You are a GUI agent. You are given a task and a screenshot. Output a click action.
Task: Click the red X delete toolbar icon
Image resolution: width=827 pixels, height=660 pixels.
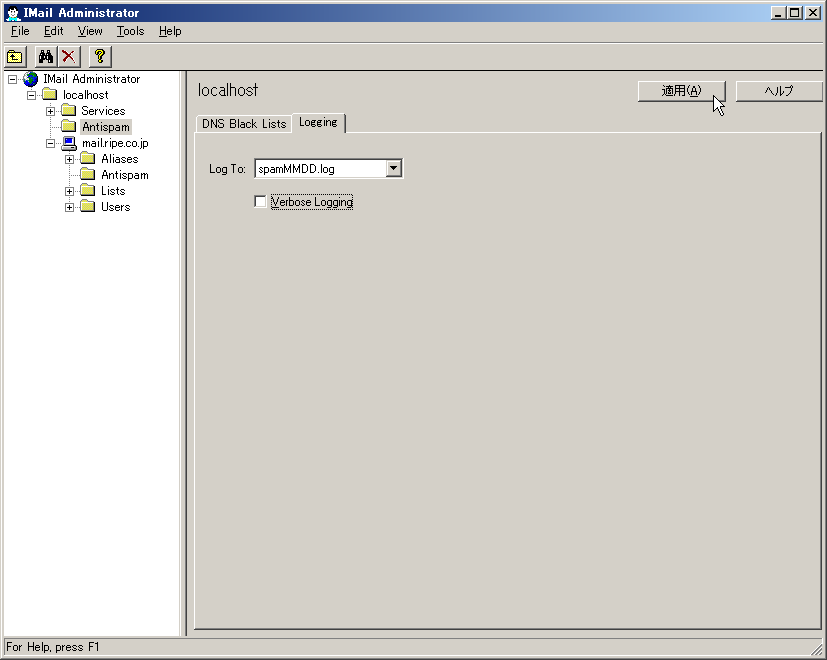(x=69, y=56)
